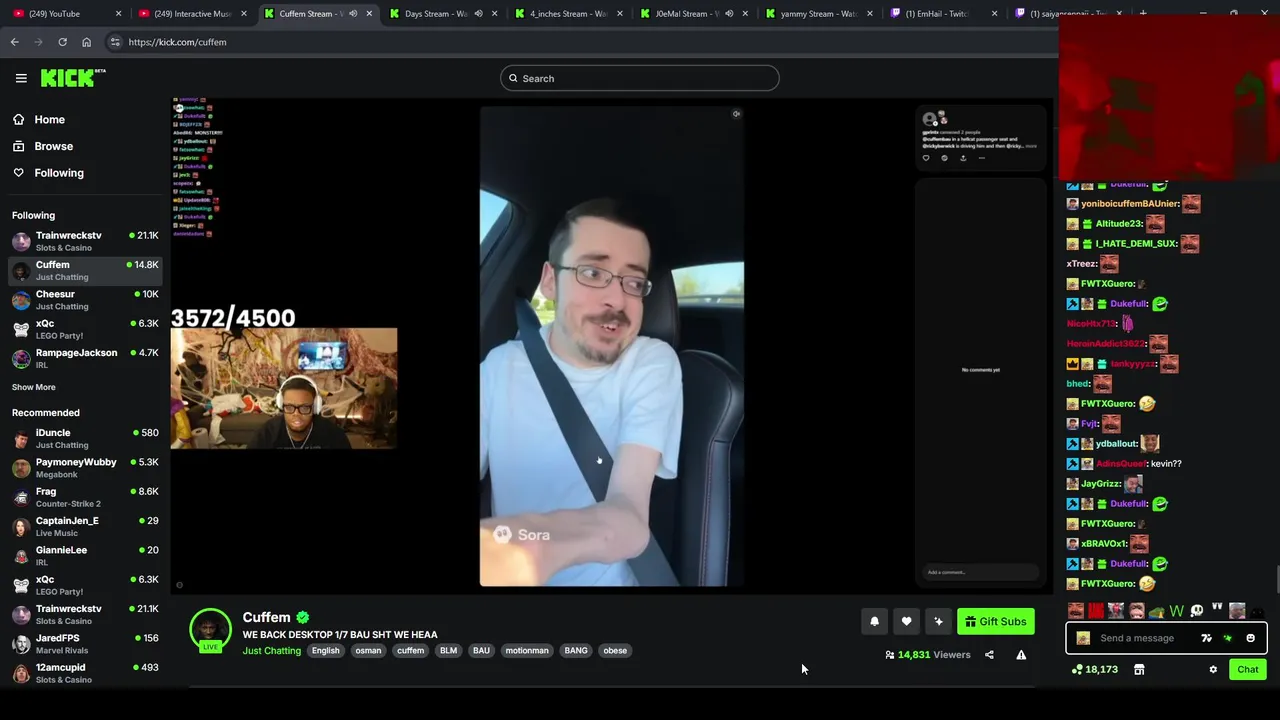Image resolution: width=1280 pixels, height=720 pixels.
Task: Click AdinsQueef username in chat
Action: pos(1121,464)
